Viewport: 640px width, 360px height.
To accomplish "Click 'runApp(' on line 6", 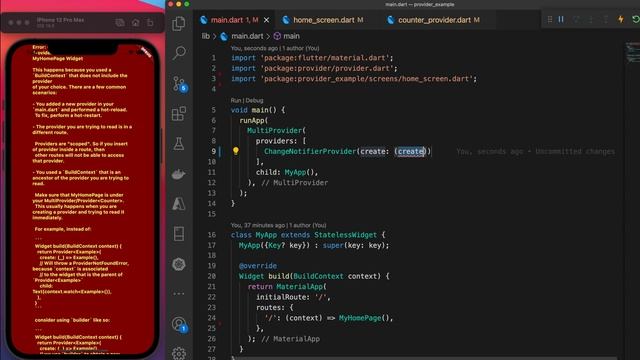I will 253,120.
